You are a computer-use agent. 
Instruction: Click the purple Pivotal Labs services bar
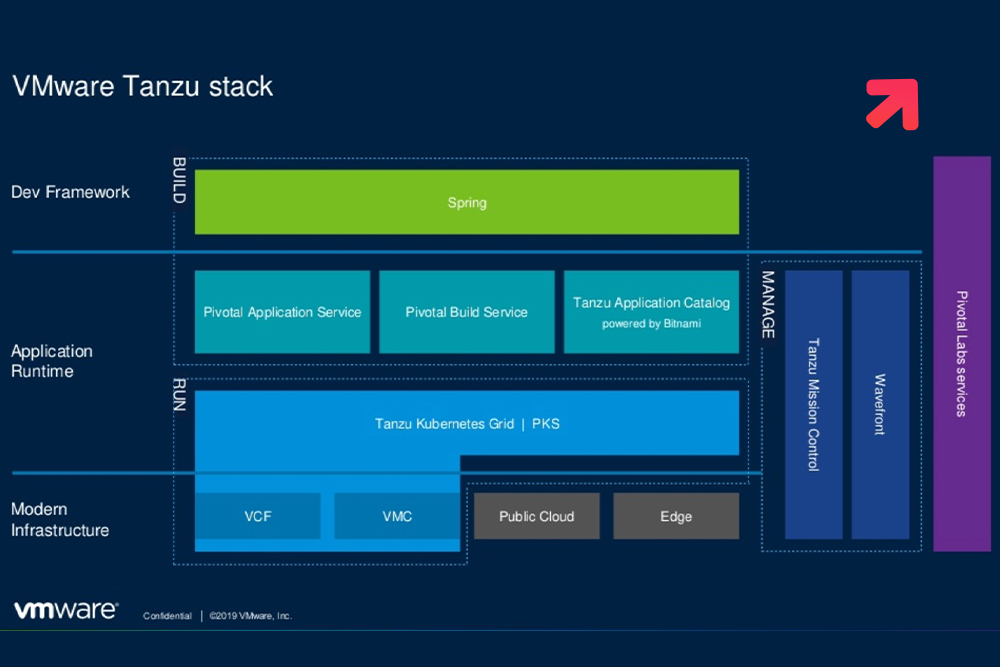962,354
